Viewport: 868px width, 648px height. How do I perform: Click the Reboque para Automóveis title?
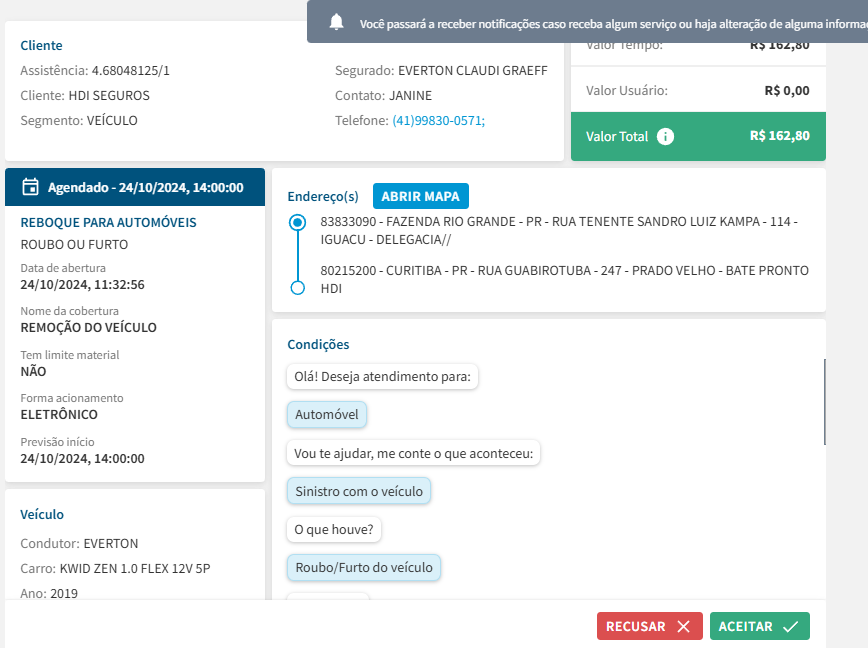[108, 223]
